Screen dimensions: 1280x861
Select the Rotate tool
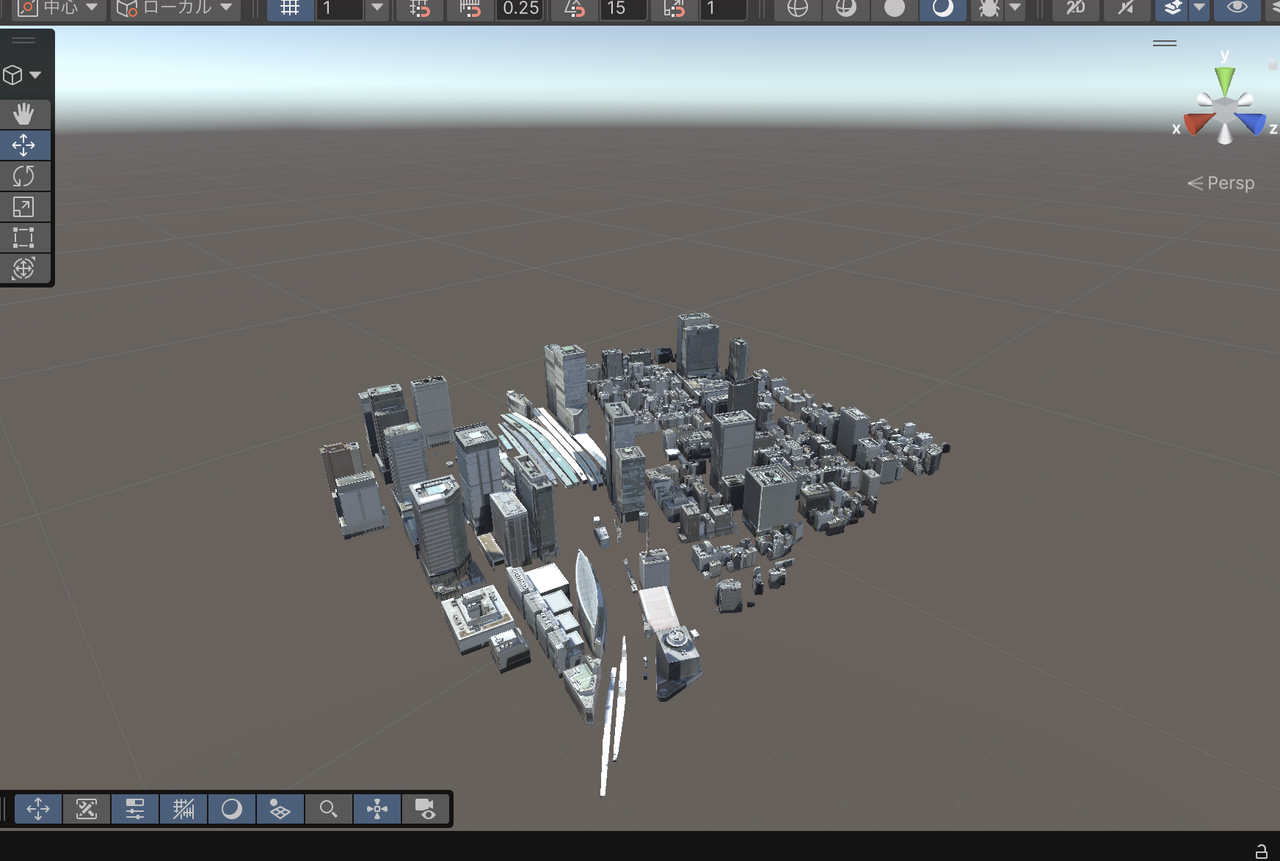[x=24, y=176]
